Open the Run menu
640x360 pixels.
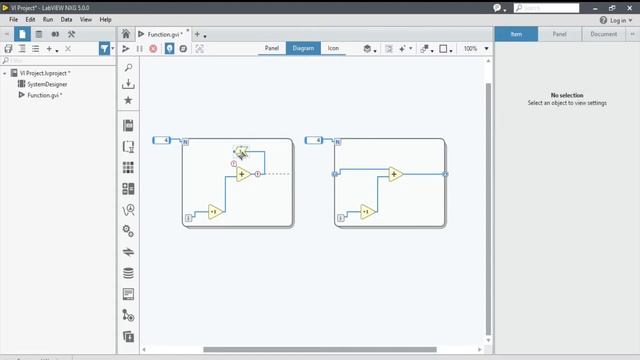(x=48, y=20)
